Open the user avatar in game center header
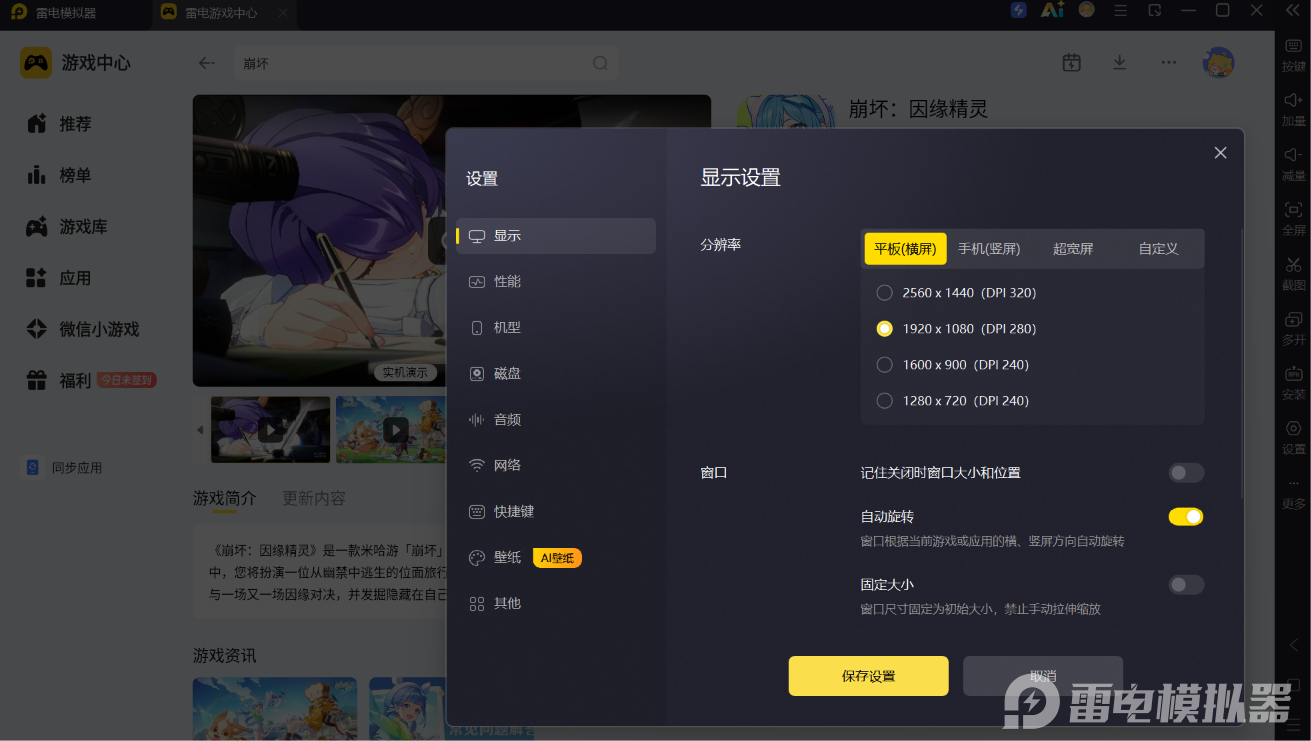Screen dimensions: 1311x741 click(x=1218, y=63)
